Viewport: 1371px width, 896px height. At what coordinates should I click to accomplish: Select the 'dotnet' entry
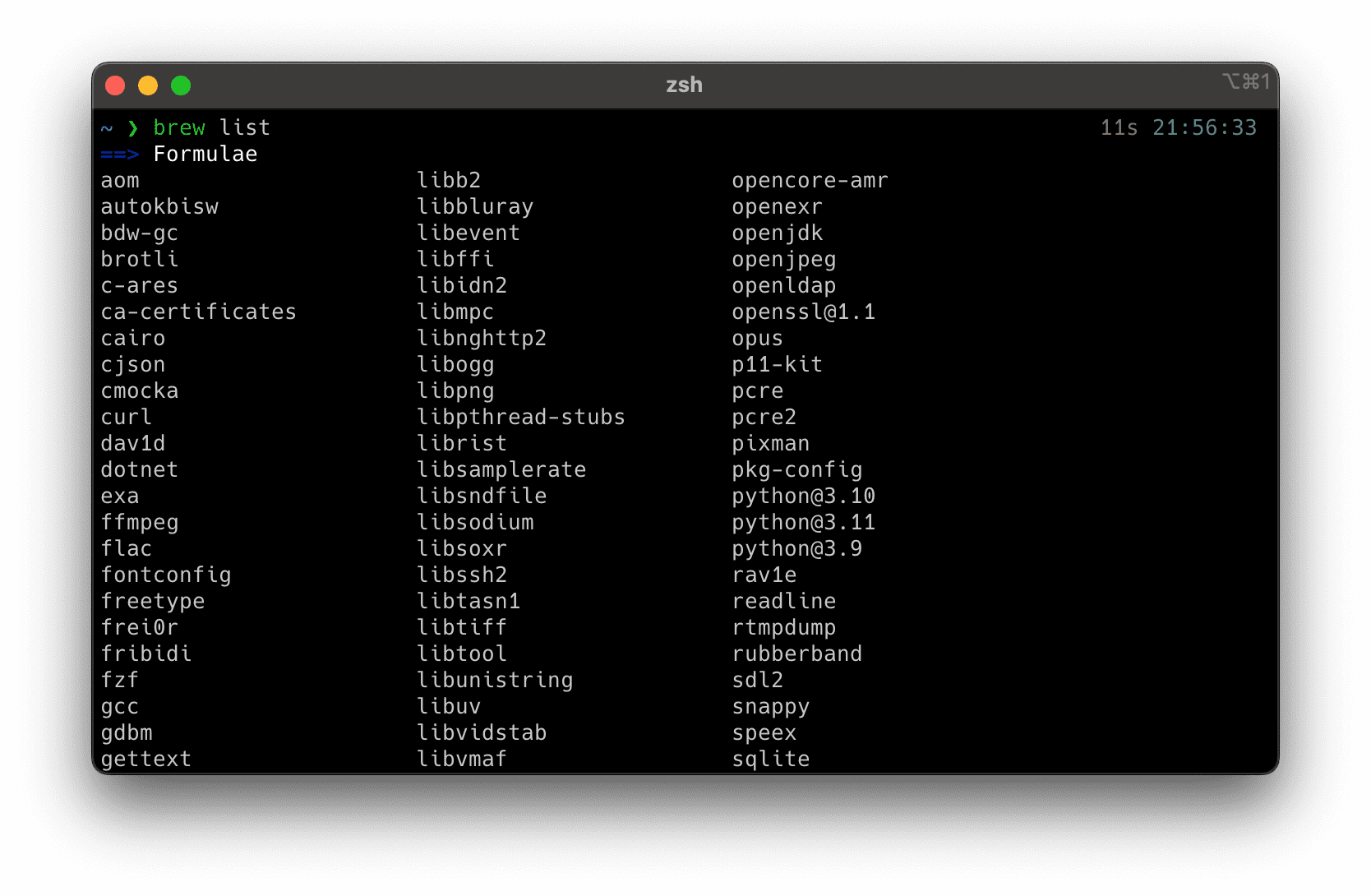140,470
